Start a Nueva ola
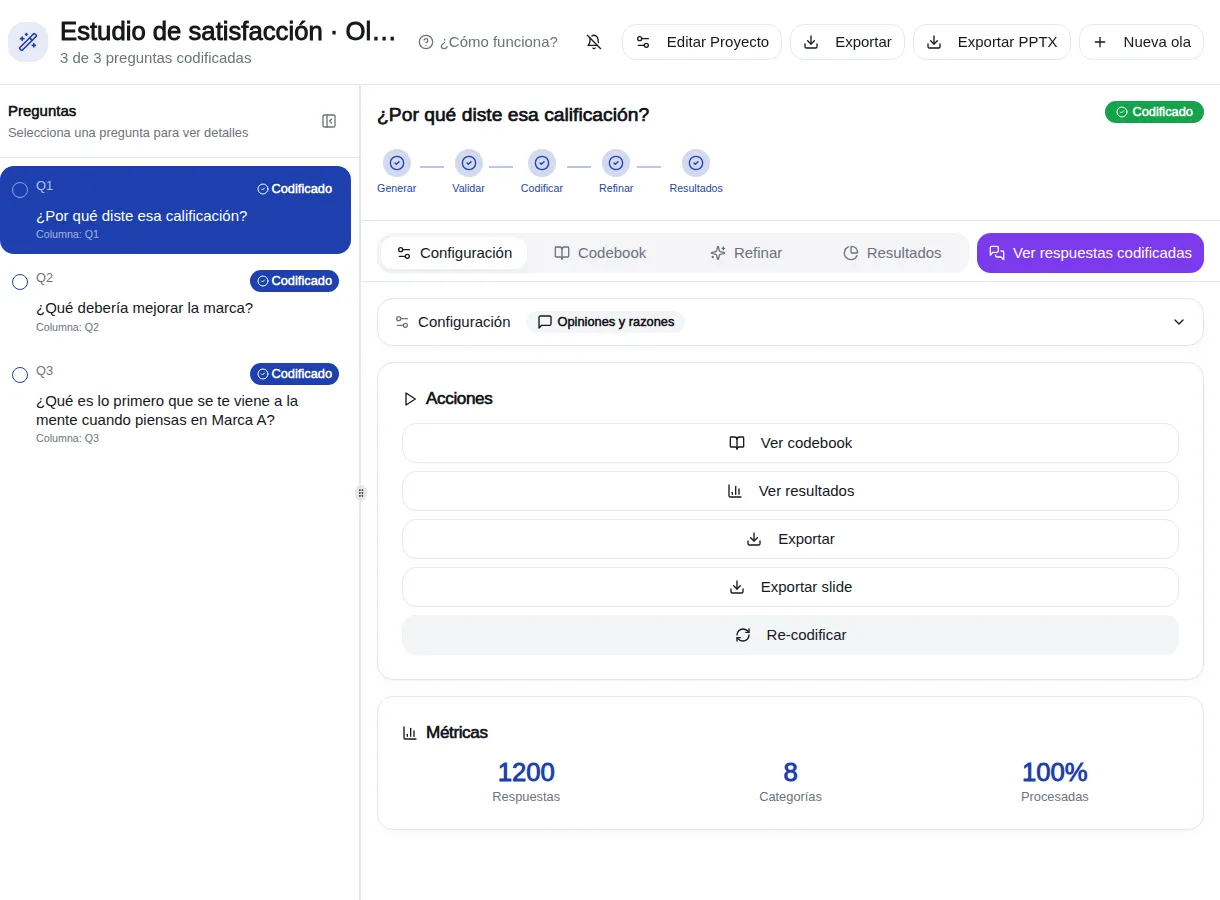 (x=1141, y=42)
